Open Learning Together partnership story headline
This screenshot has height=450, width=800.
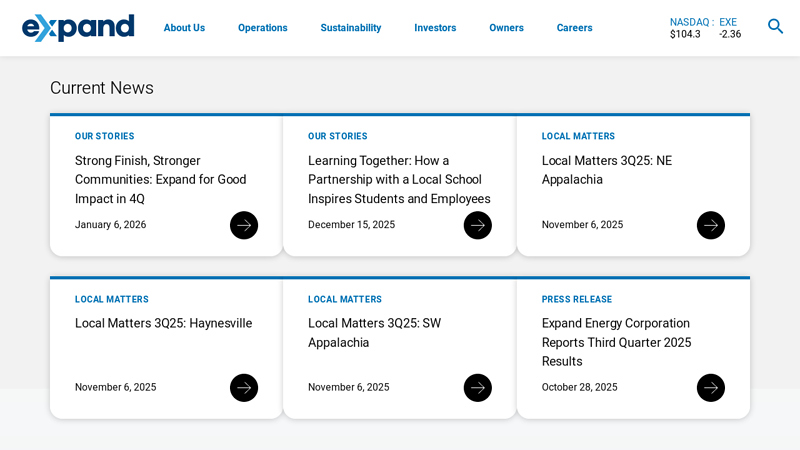click(399, 179)
